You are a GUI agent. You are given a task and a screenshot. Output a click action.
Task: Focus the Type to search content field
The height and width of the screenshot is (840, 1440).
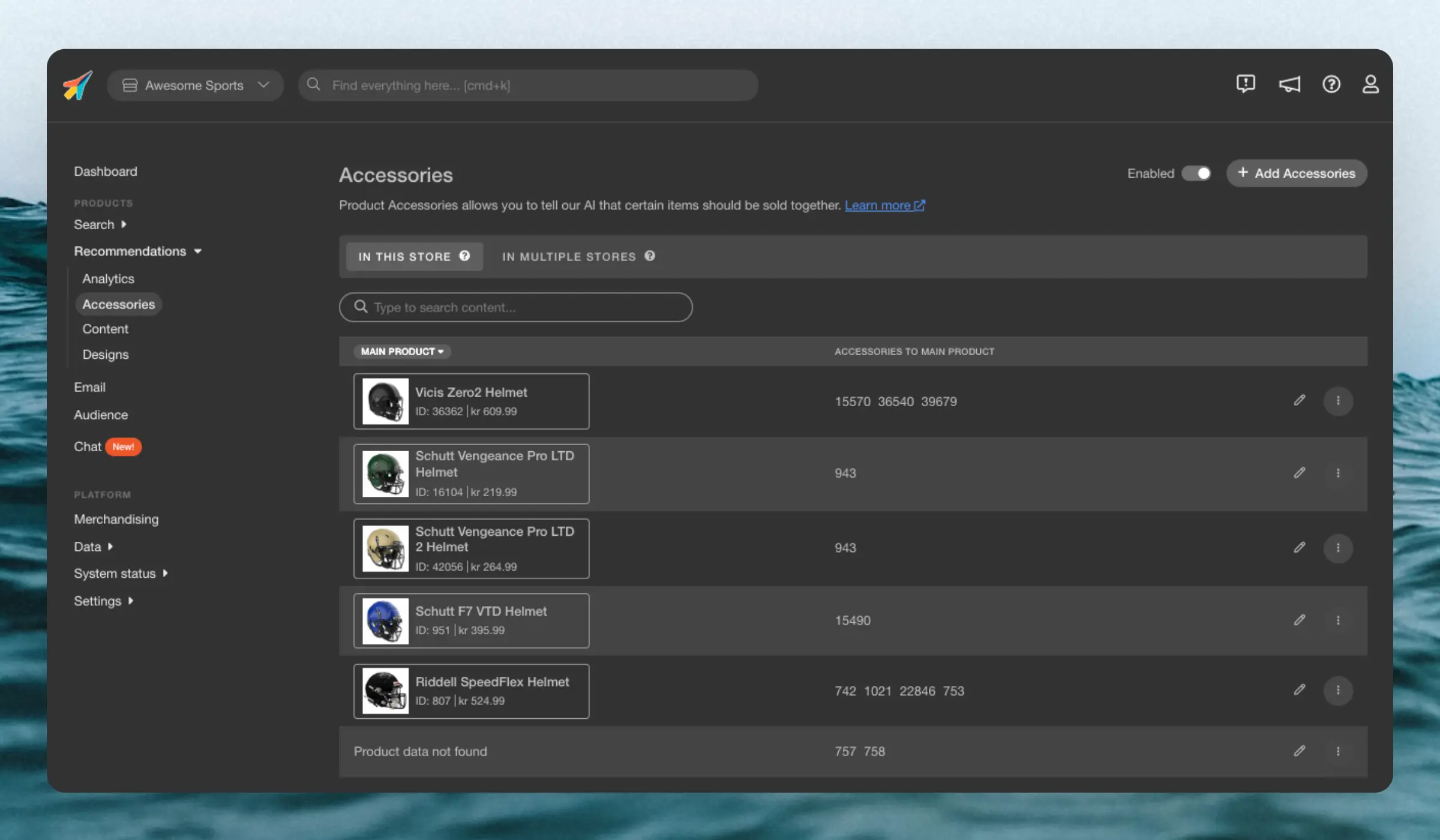(x=515, y=307)
